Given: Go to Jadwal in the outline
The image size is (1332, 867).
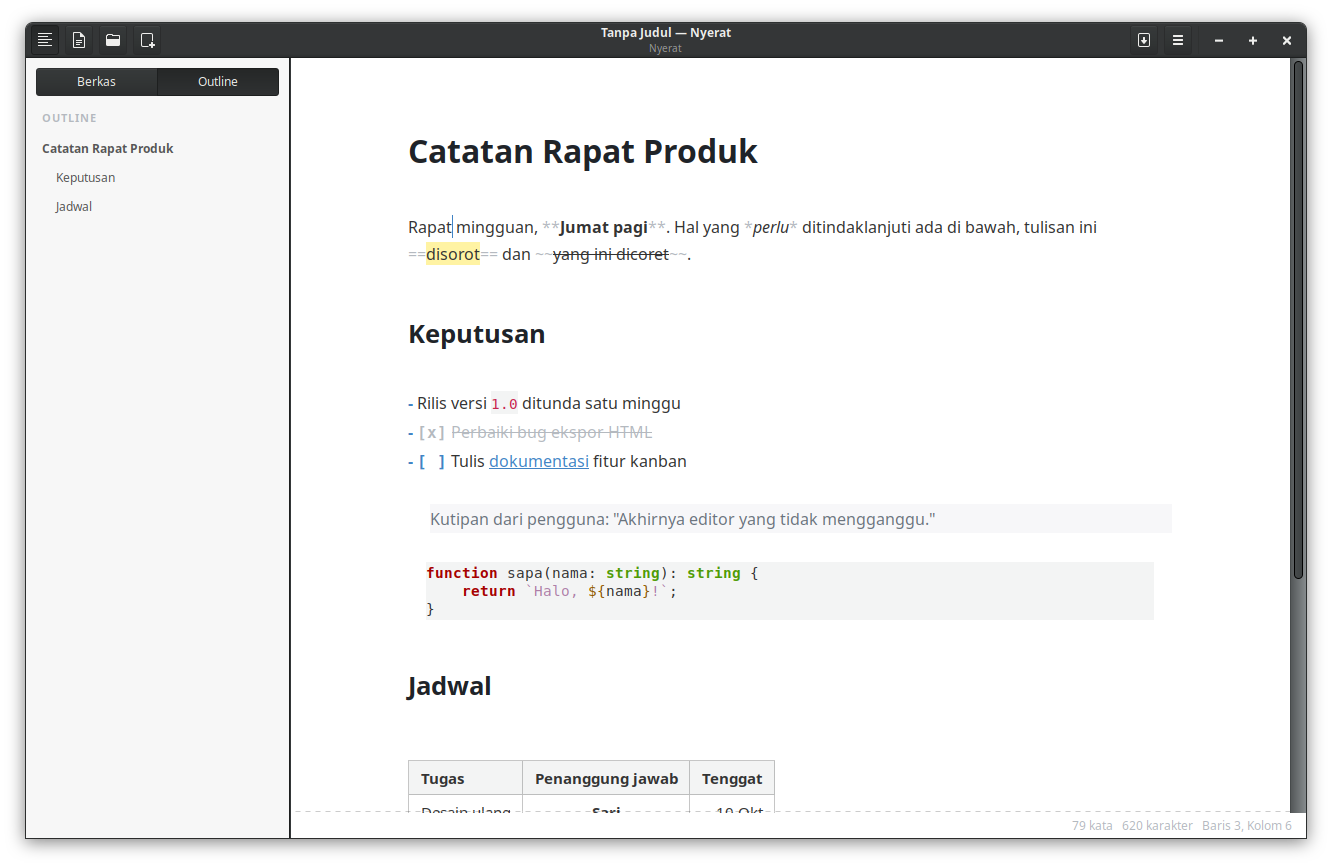Looking at the screenshot, I should [74, 207].
